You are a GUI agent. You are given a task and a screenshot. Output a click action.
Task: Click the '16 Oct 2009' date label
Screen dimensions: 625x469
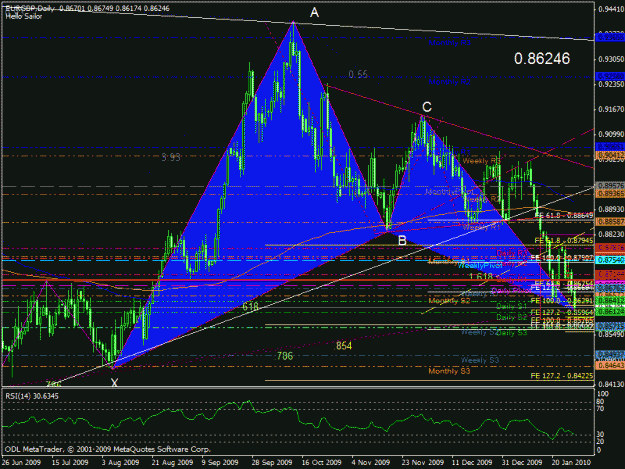321,462
